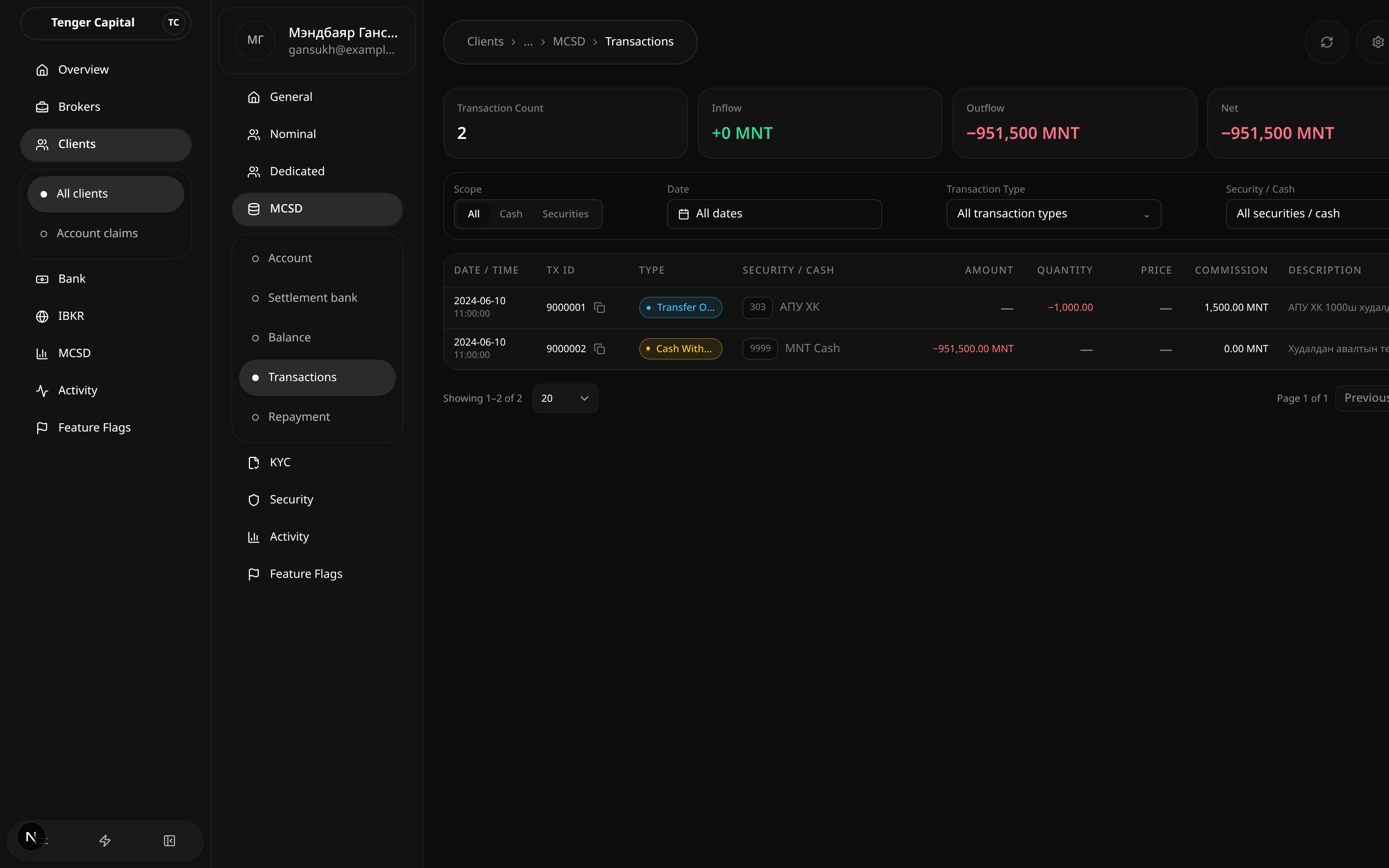Click the Transaction Count card

[566, 124]
